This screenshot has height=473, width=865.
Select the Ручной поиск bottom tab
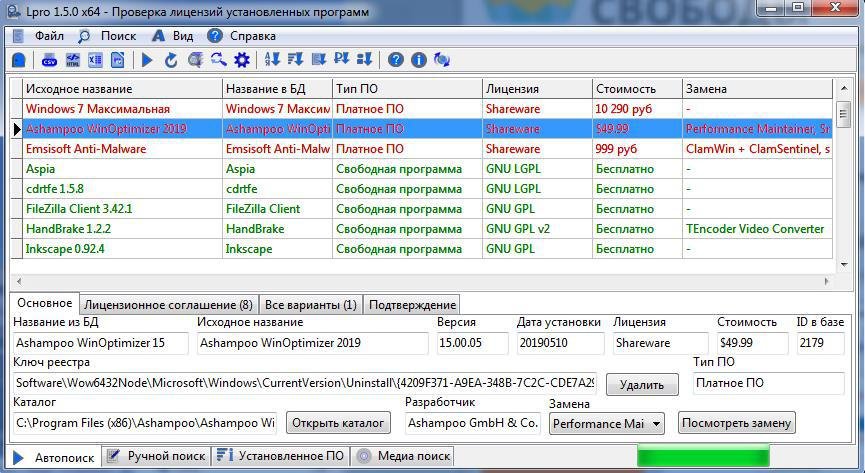pyautogui.click(x=157, y=456)
